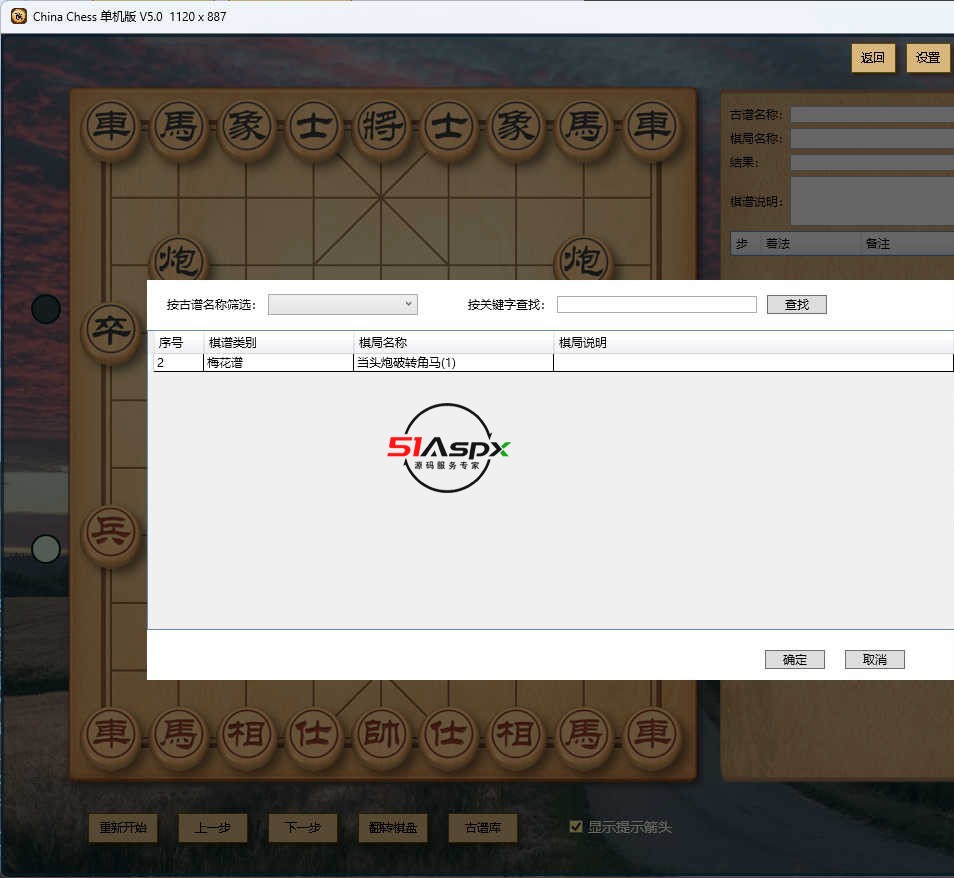
Task: Open 设置 settings button
Action: coord(928,58)
